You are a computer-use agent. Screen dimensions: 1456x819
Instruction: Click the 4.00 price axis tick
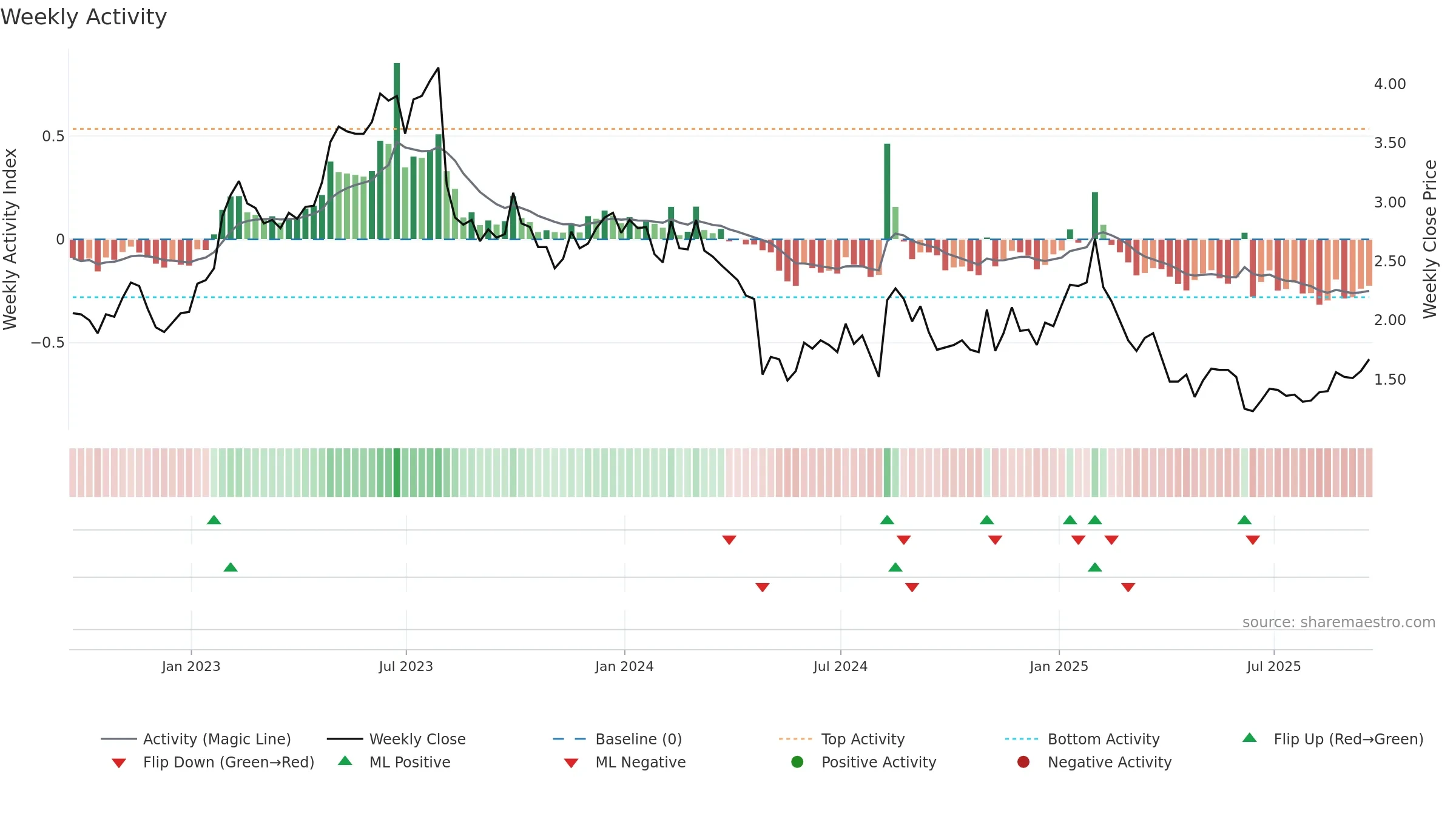pyautogui.click(x=1390, y=84)
